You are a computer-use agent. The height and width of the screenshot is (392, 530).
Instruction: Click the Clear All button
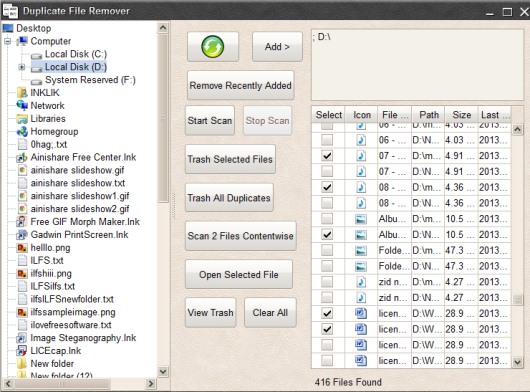coord(270,313)
